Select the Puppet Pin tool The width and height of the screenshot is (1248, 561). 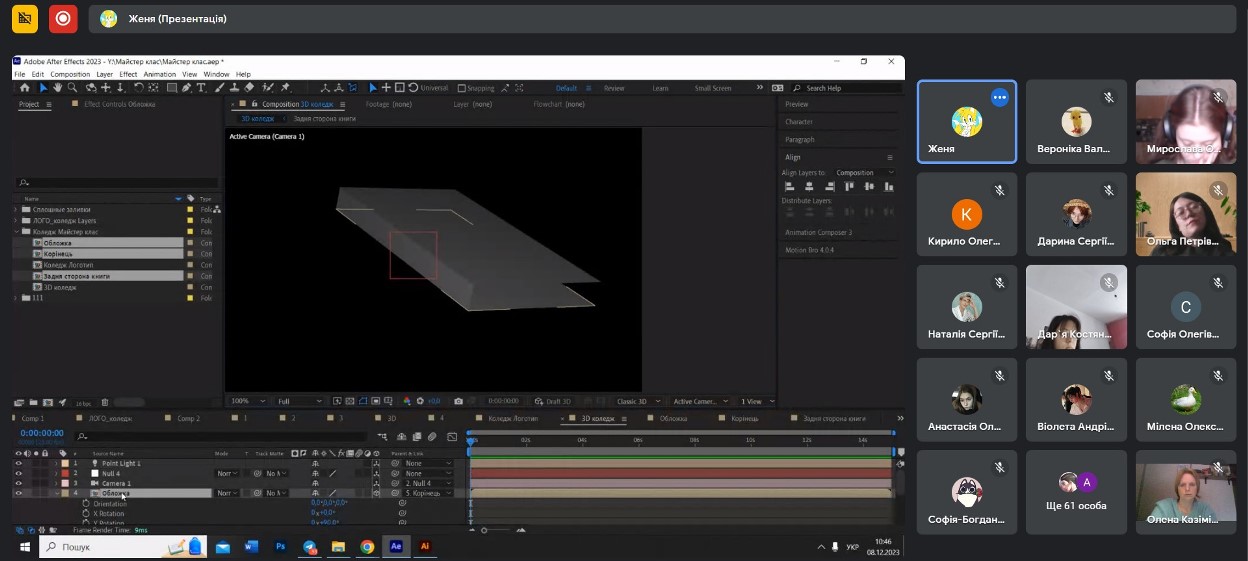click(286, 88)
